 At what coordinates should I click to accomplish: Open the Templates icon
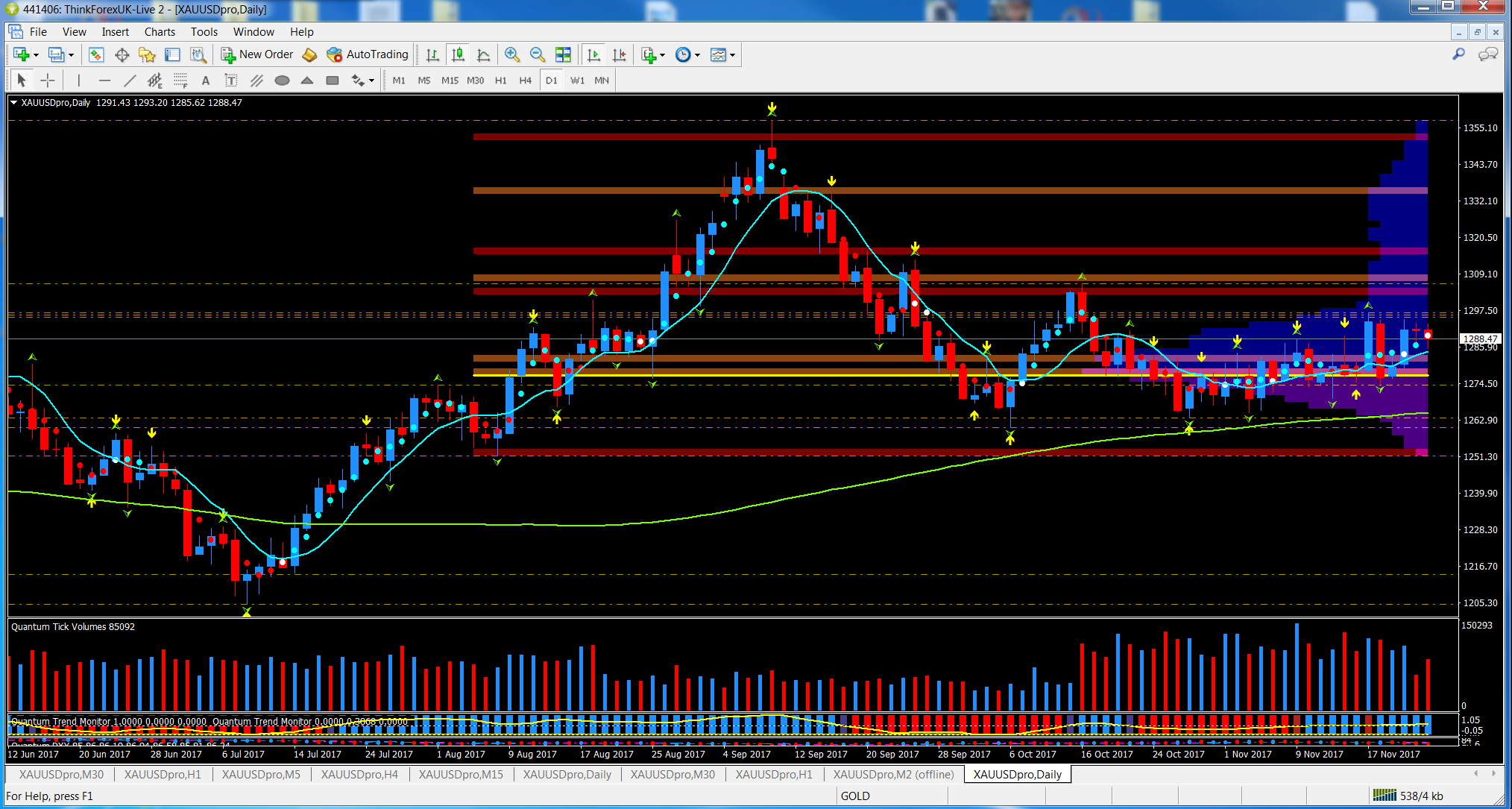[x=719, y=54]
